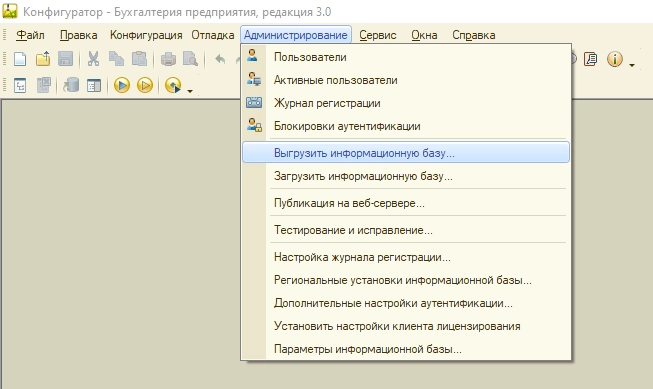
Task: Click the orange info circle icon
Action: pyautogui.click(x=615, y=59)
